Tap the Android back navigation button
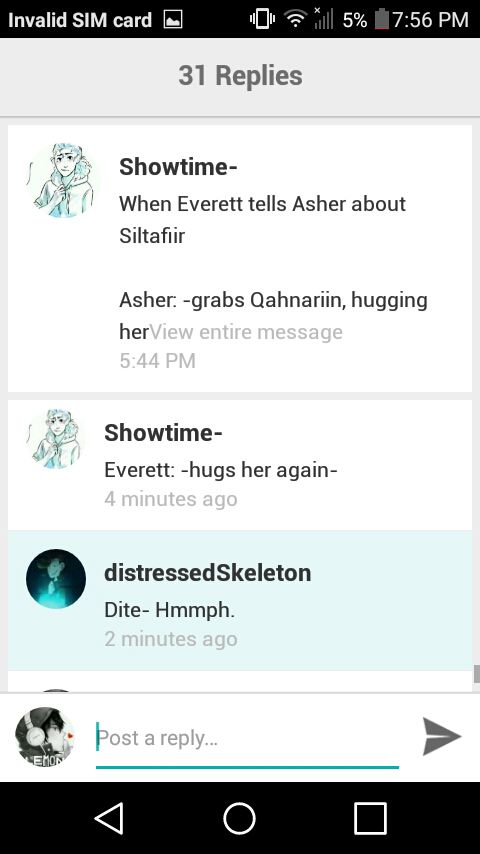Viewport: 480px width, 854px height. (x=110, y=818)
